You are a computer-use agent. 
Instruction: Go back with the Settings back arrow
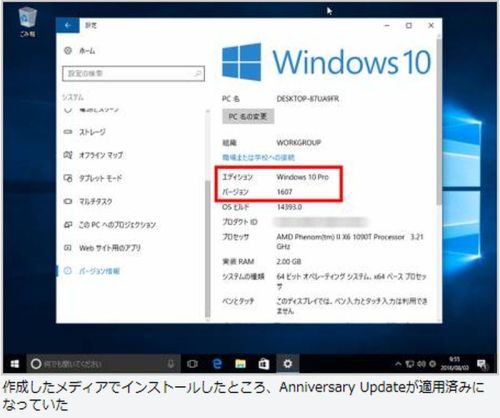click(68, 25)
